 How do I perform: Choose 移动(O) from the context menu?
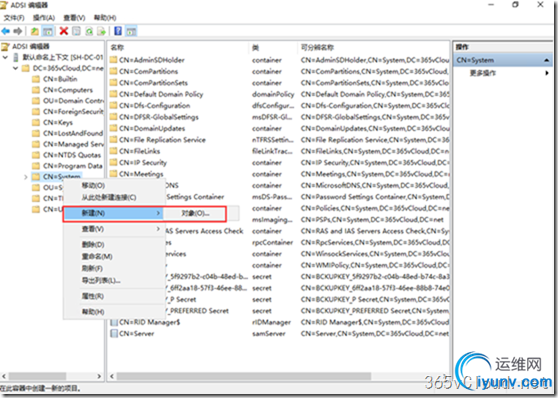[93, 185]
